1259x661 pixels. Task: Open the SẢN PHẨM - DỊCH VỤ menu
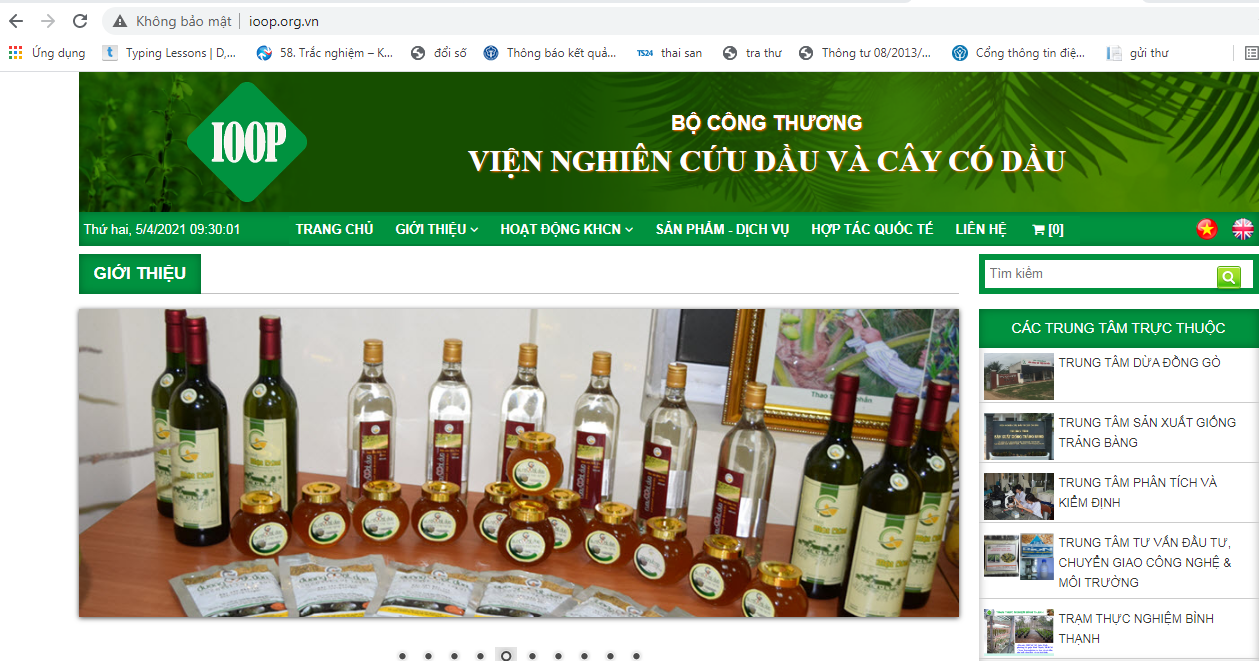tap(722, 229)
